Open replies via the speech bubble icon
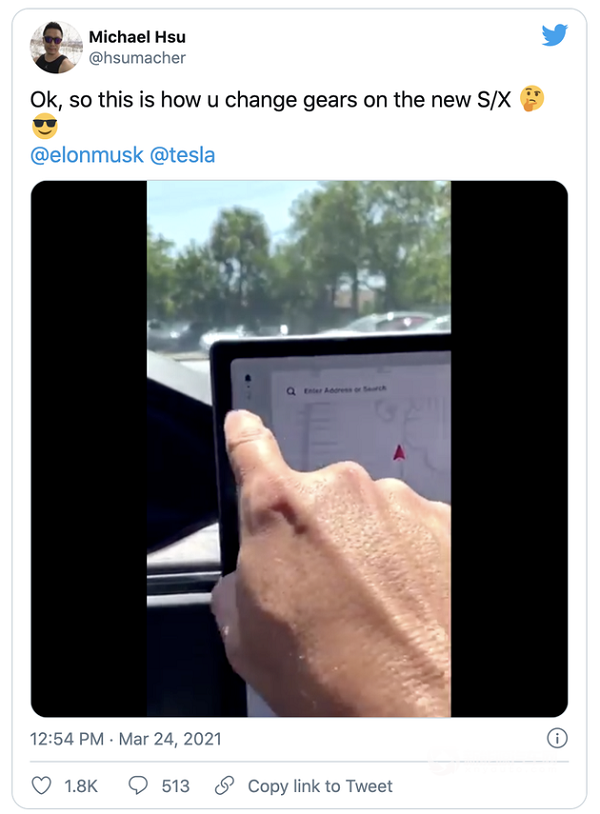 point(138,785)
